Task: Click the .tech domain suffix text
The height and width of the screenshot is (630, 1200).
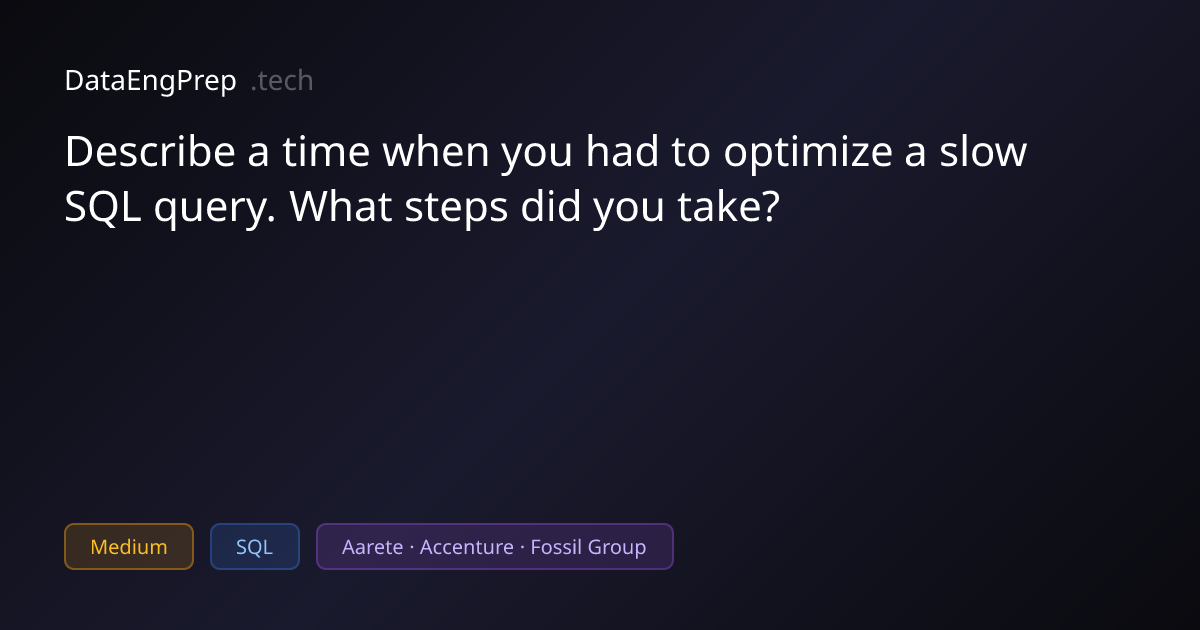Action: pos(282,81)
